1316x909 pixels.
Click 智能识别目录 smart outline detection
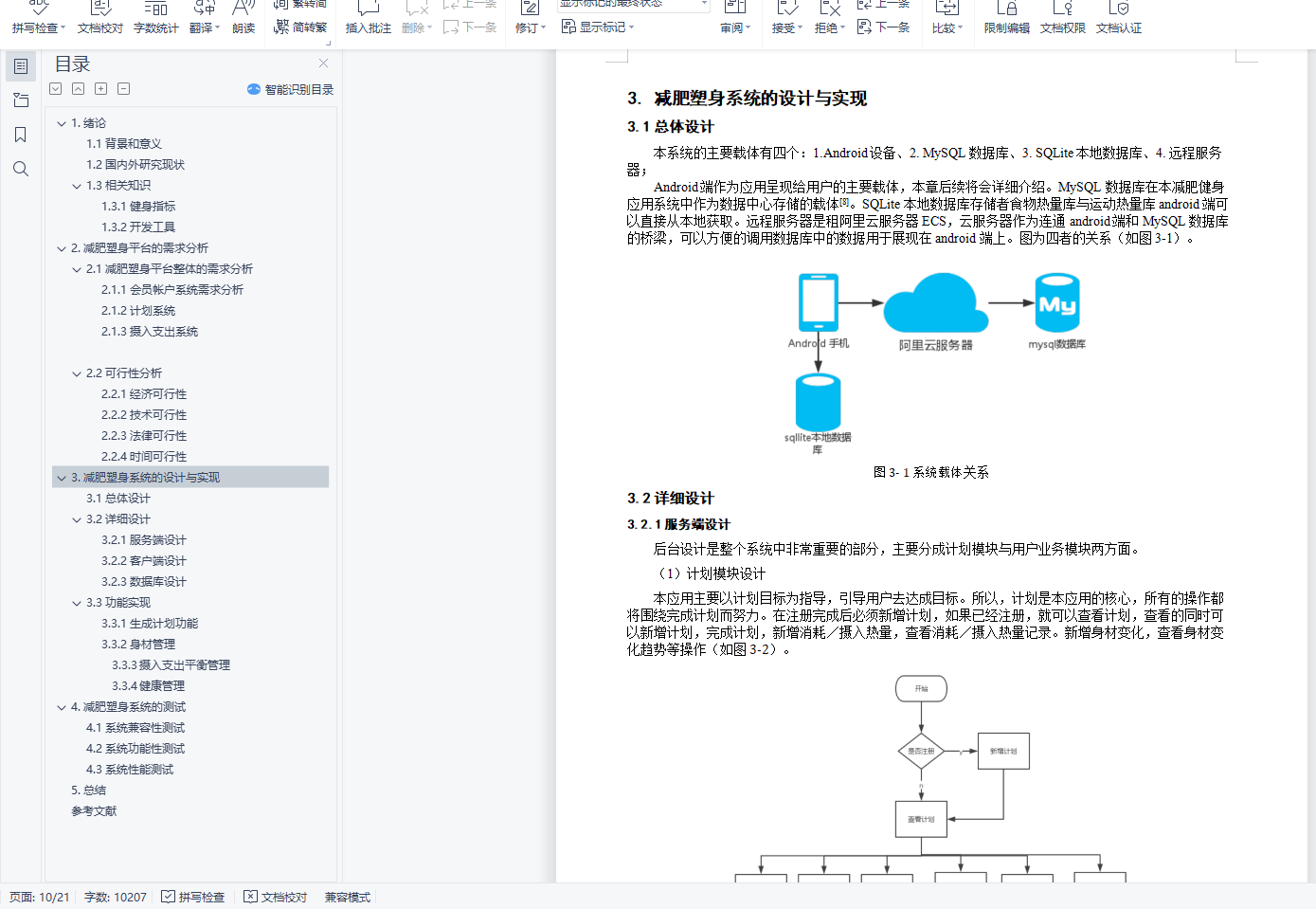pyautogui.click(x=290, y=89)
